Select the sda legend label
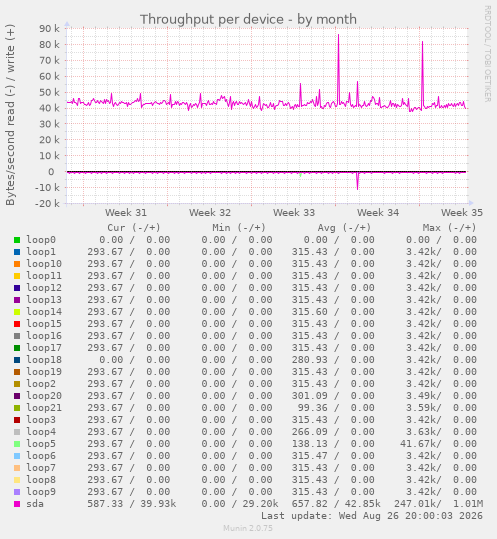 click(x=35, y=504)
